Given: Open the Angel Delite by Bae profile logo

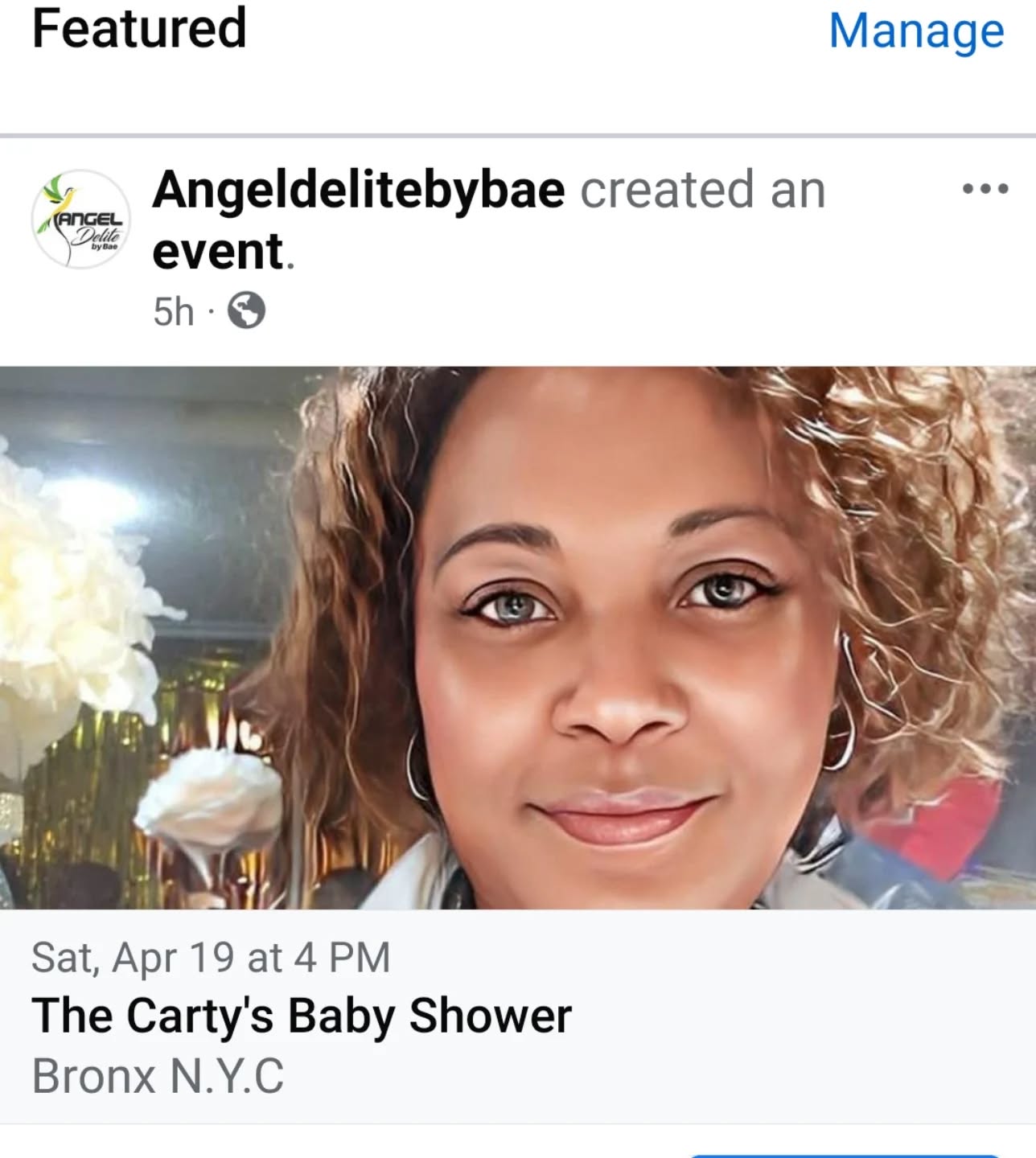Looking at the screenshot, I should (80, 219).
